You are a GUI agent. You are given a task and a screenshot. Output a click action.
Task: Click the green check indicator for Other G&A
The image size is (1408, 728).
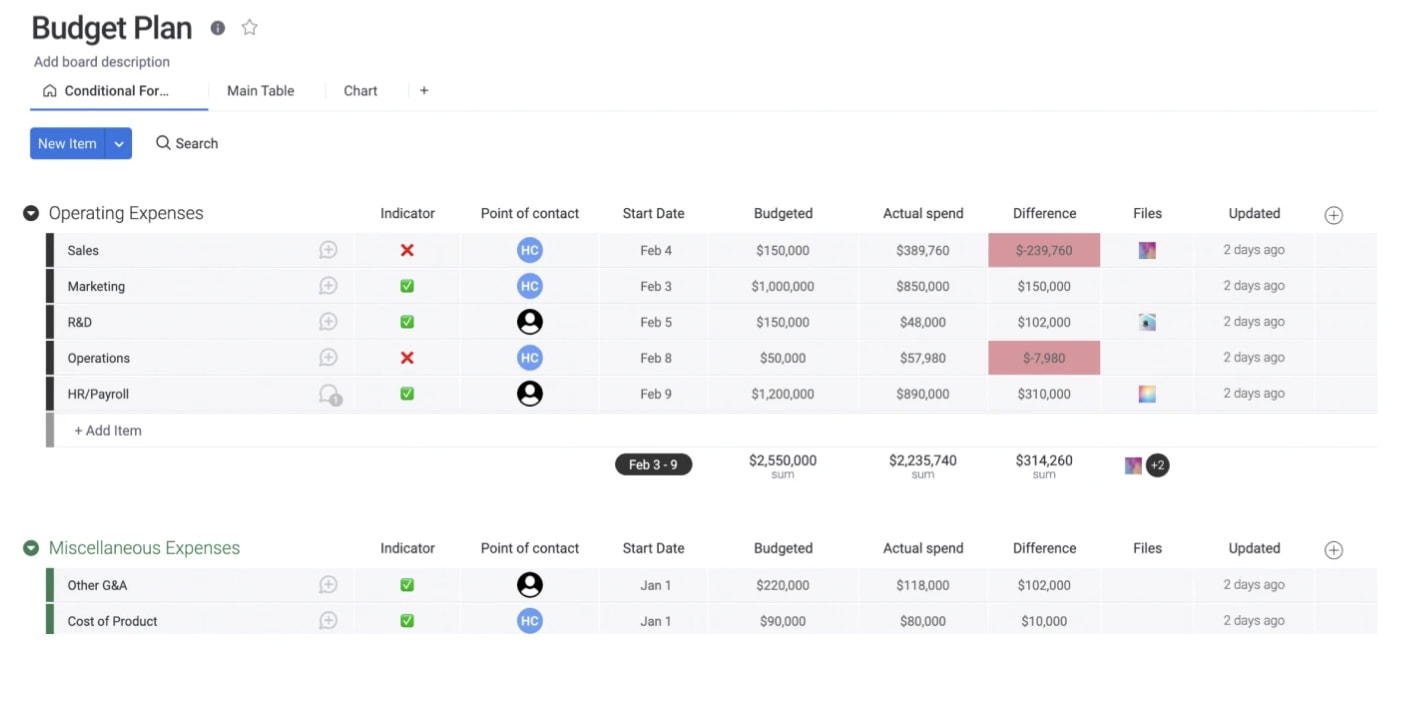(407, 585)
